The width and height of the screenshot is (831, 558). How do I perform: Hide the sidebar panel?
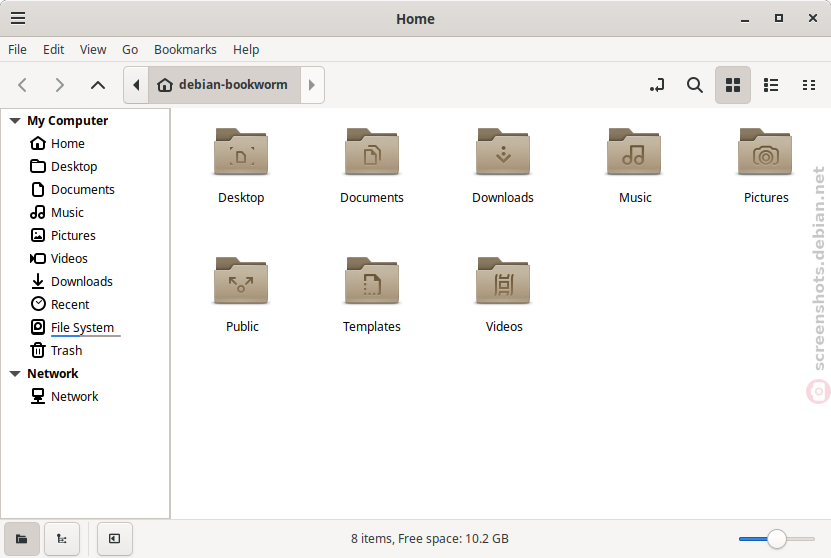click(x=114, y=539)
